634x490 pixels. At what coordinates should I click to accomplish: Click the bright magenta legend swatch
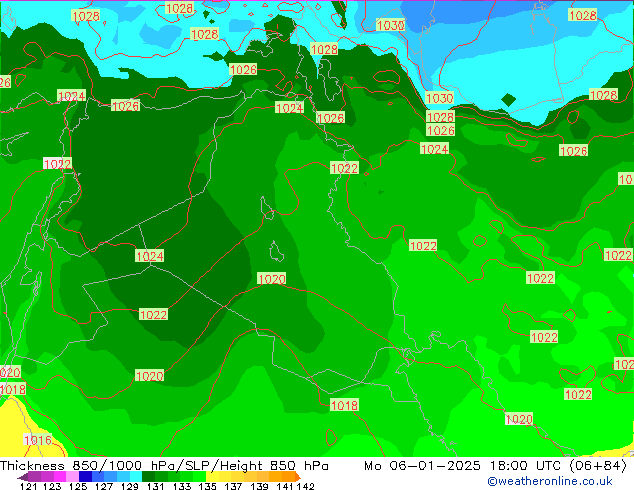tap(60, 476)
